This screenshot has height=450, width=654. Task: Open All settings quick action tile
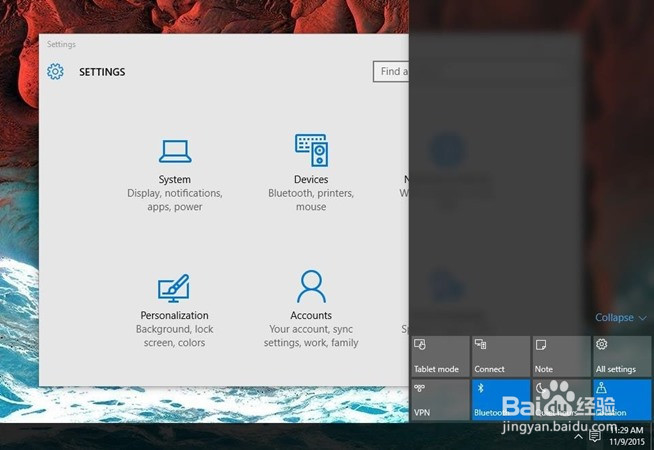pyautogui.click(x=622, y=357)
